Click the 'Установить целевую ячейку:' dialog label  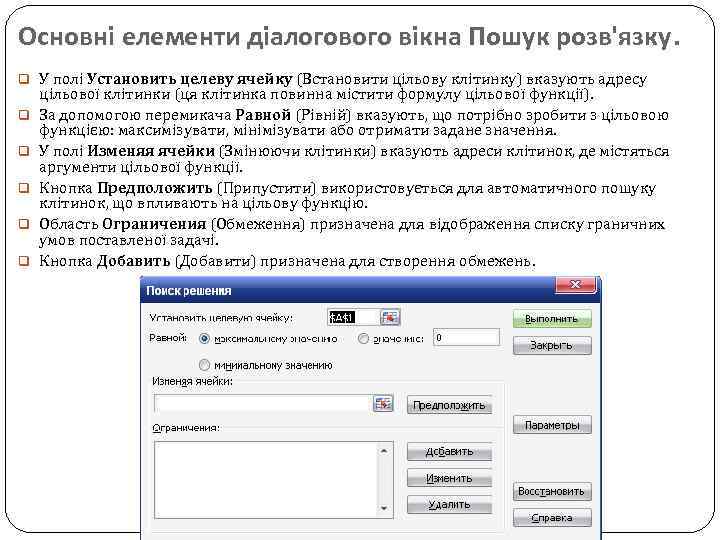click(221, 318)
